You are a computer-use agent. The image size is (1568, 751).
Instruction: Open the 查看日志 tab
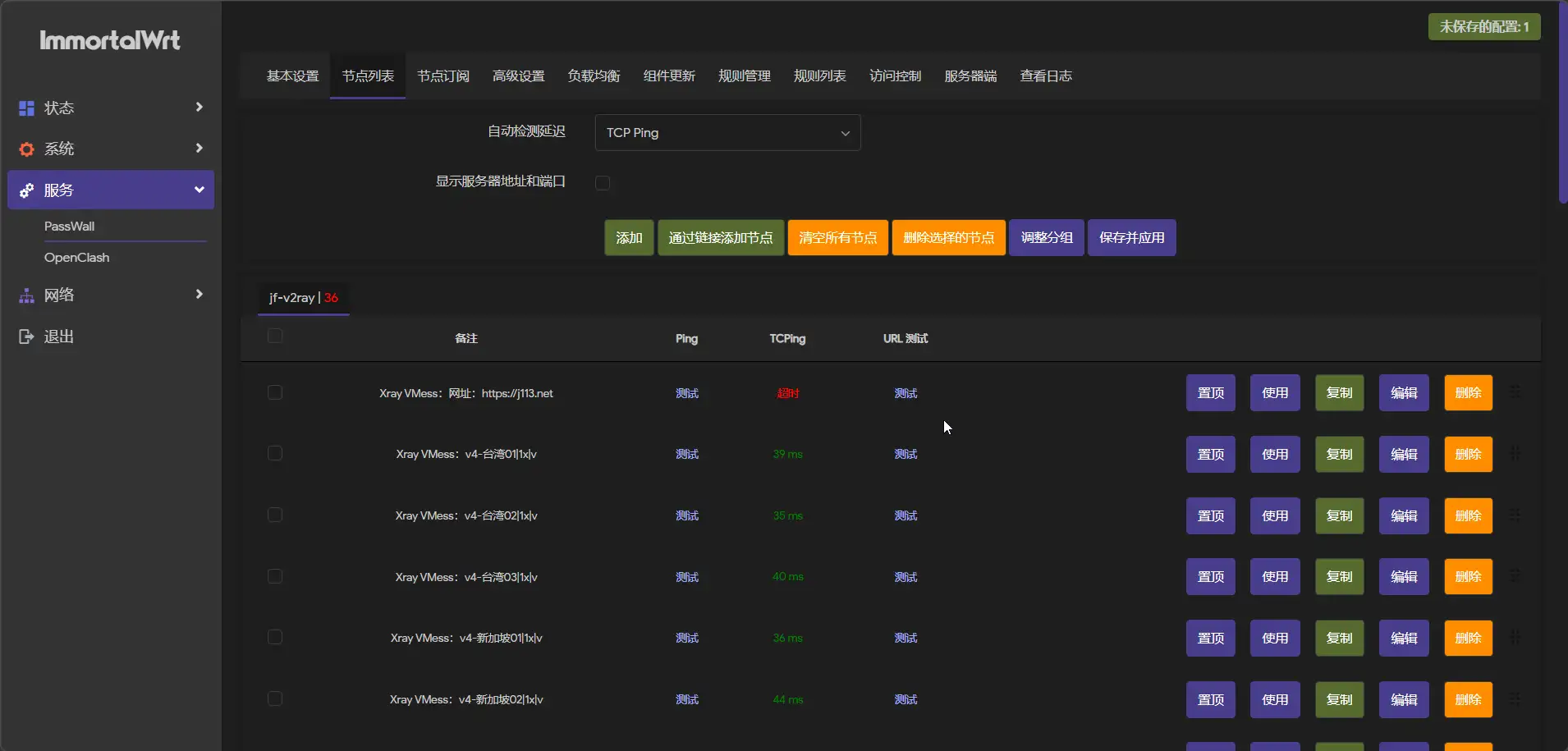point(1045,76)
